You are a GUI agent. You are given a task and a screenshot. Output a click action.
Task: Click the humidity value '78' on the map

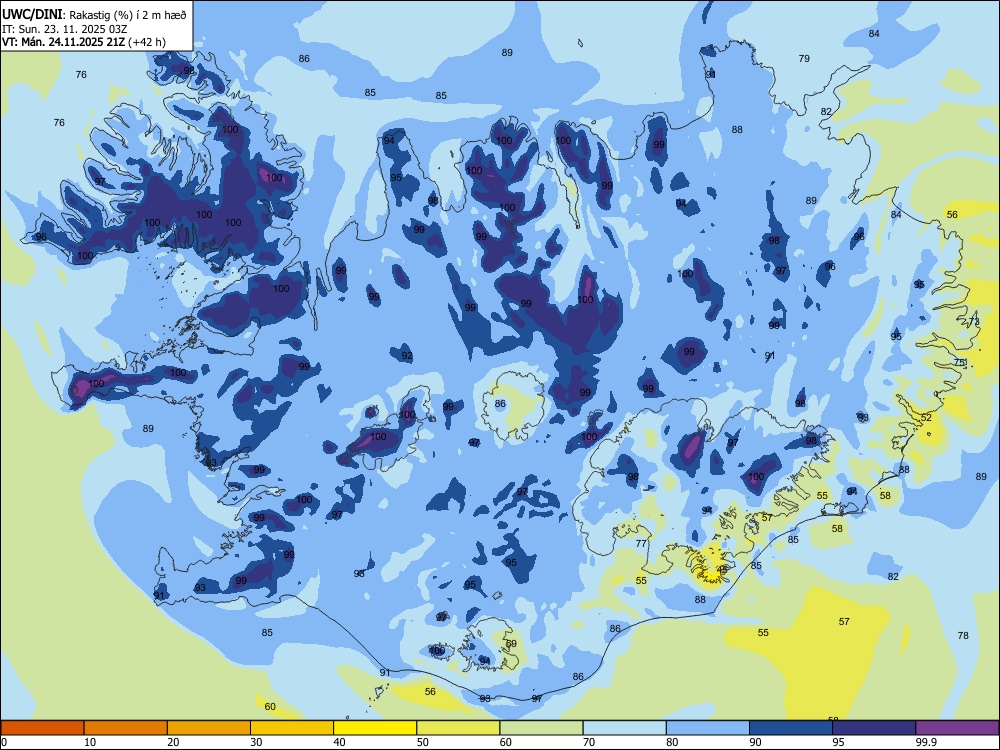963,635
